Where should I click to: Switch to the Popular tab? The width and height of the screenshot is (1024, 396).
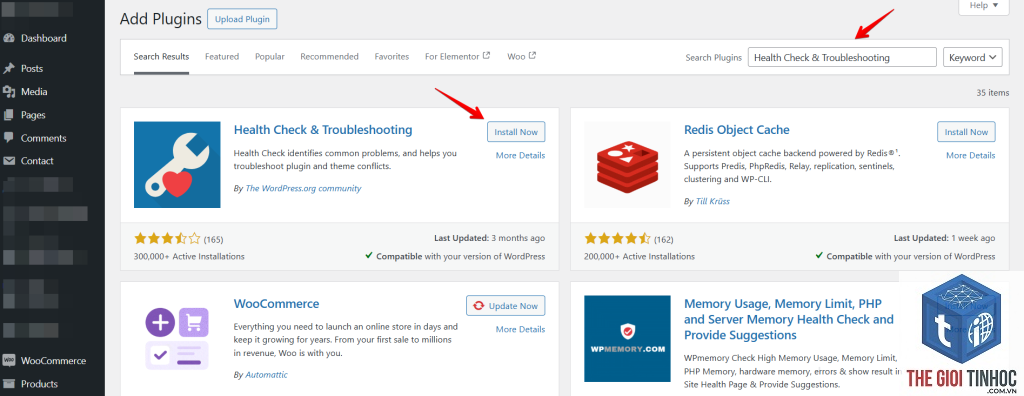[x=270, y=57]
